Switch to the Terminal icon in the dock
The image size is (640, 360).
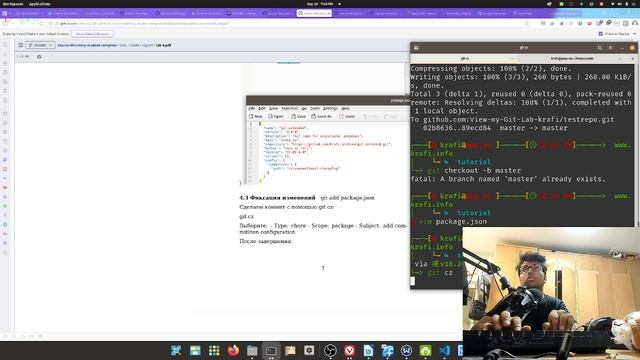point(271,351)
